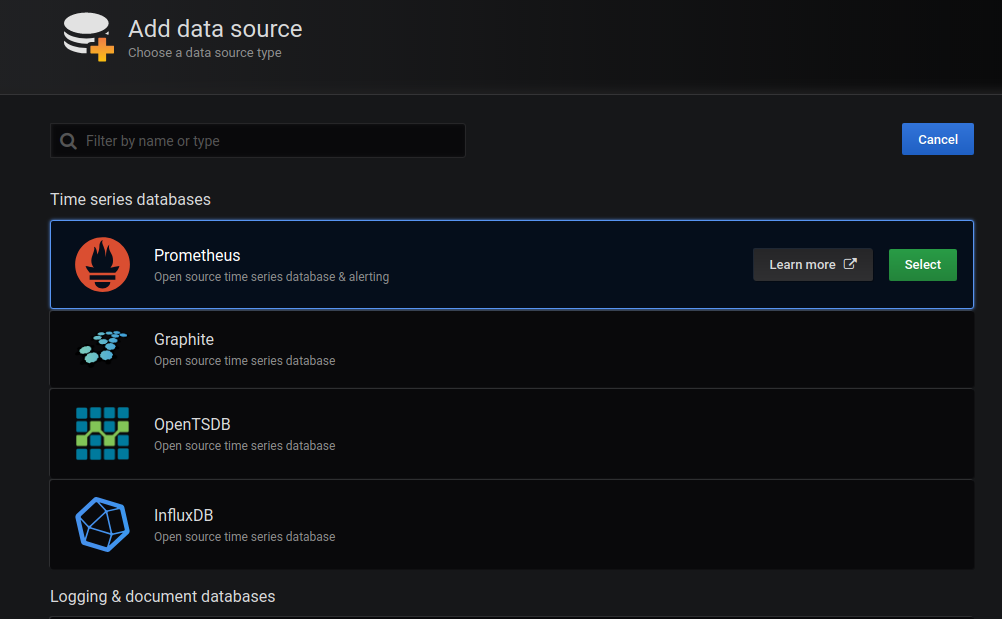Choose the Prometheus data source name
1002x619 pixels.
click(197, 256)
